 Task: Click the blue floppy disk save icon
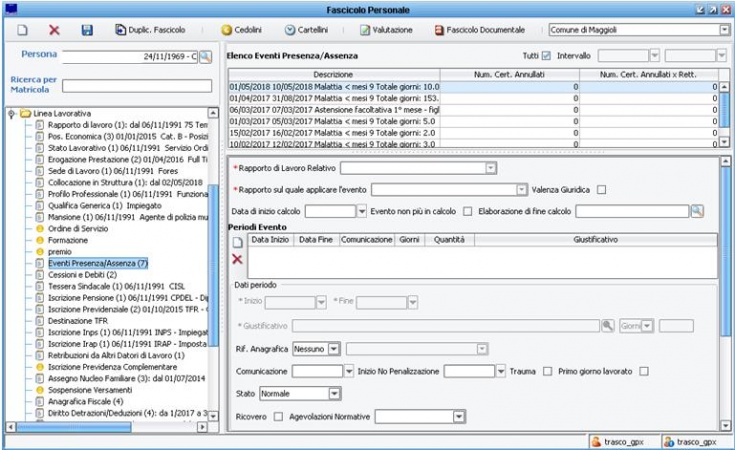pos(86,31)
